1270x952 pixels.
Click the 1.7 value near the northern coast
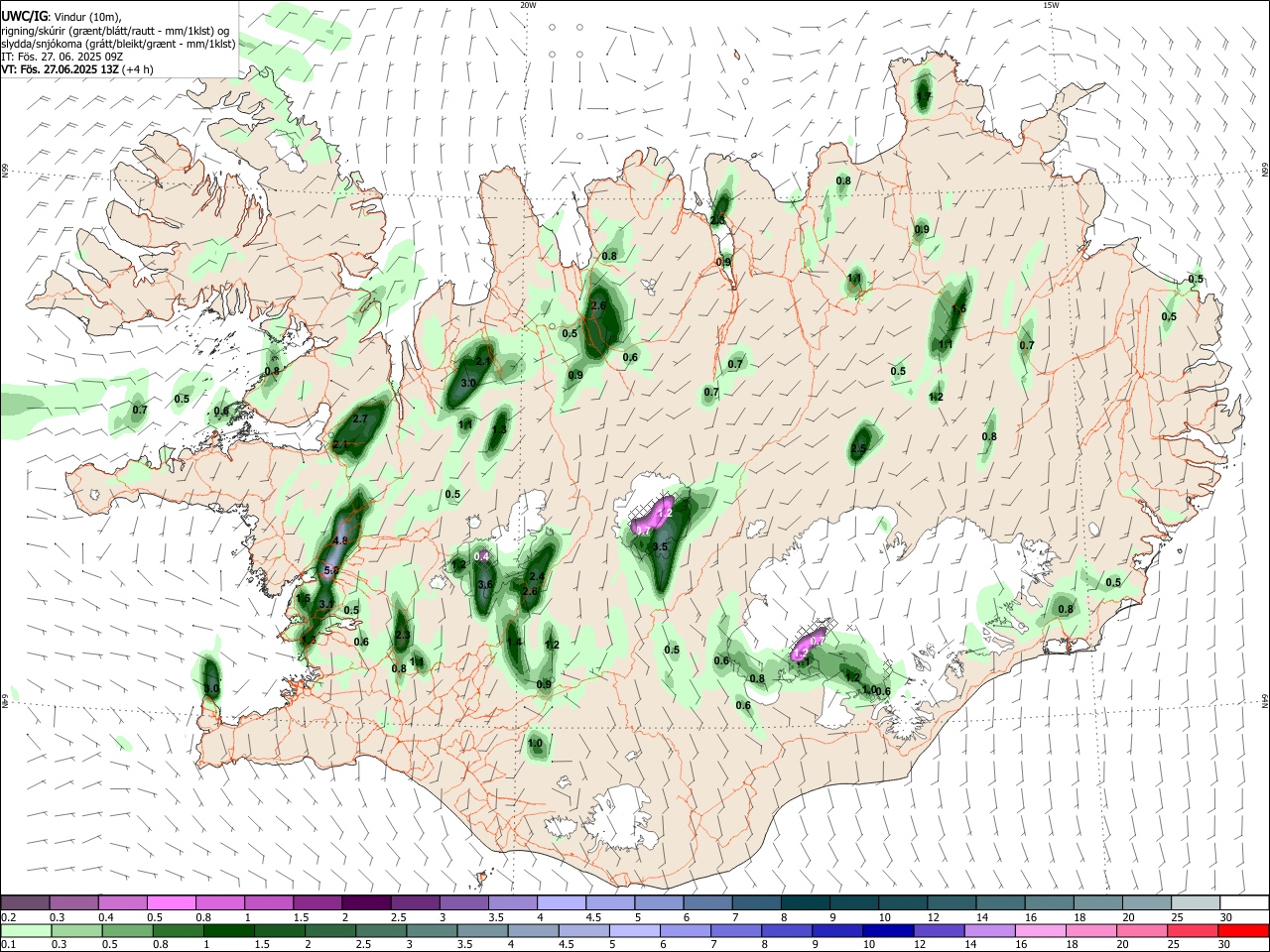924,96
